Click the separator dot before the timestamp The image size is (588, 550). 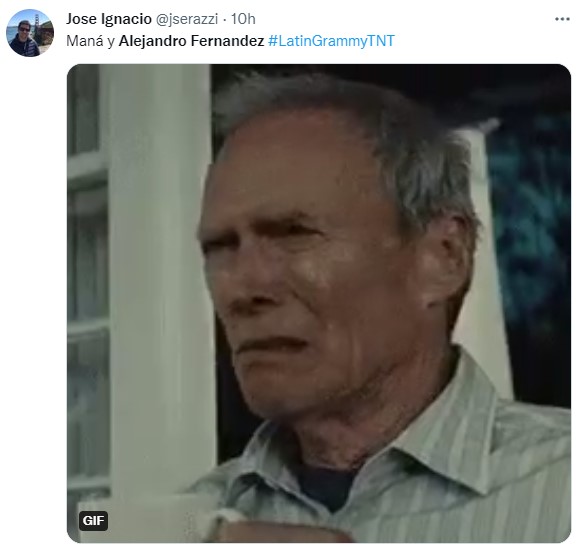coord(224,19)
